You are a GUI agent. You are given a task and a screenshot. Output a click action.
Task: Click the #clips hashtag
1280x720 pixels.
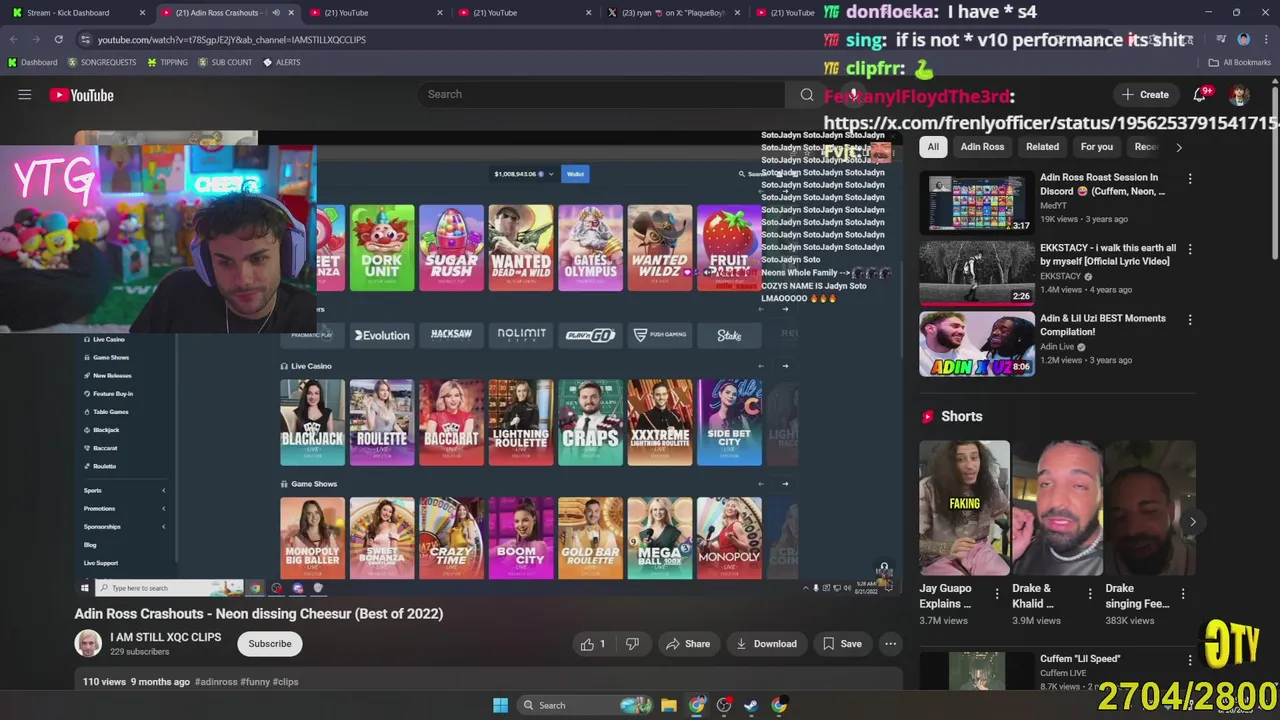click(x=285, y=682)
